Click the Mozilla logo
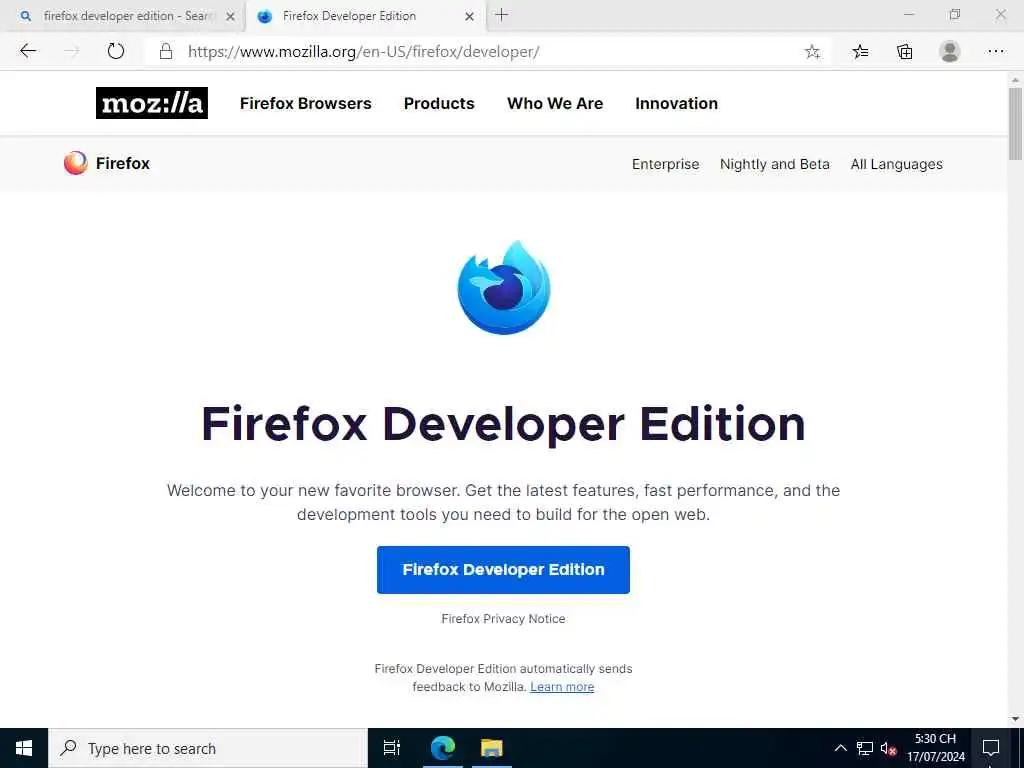 (x=152, y=103)
